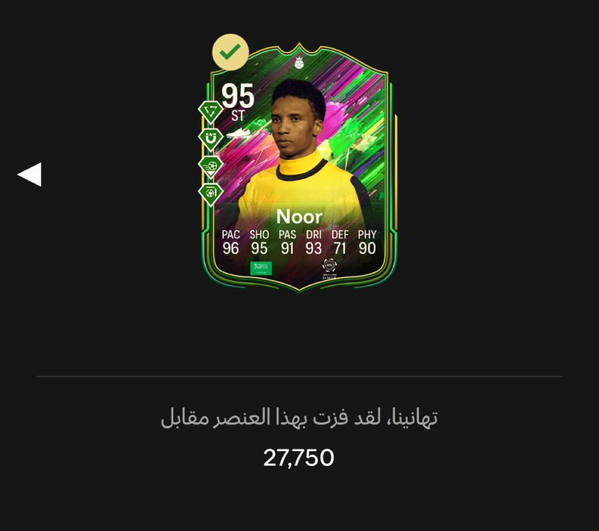Click the league logo at card bottom

tap(329, 268)
